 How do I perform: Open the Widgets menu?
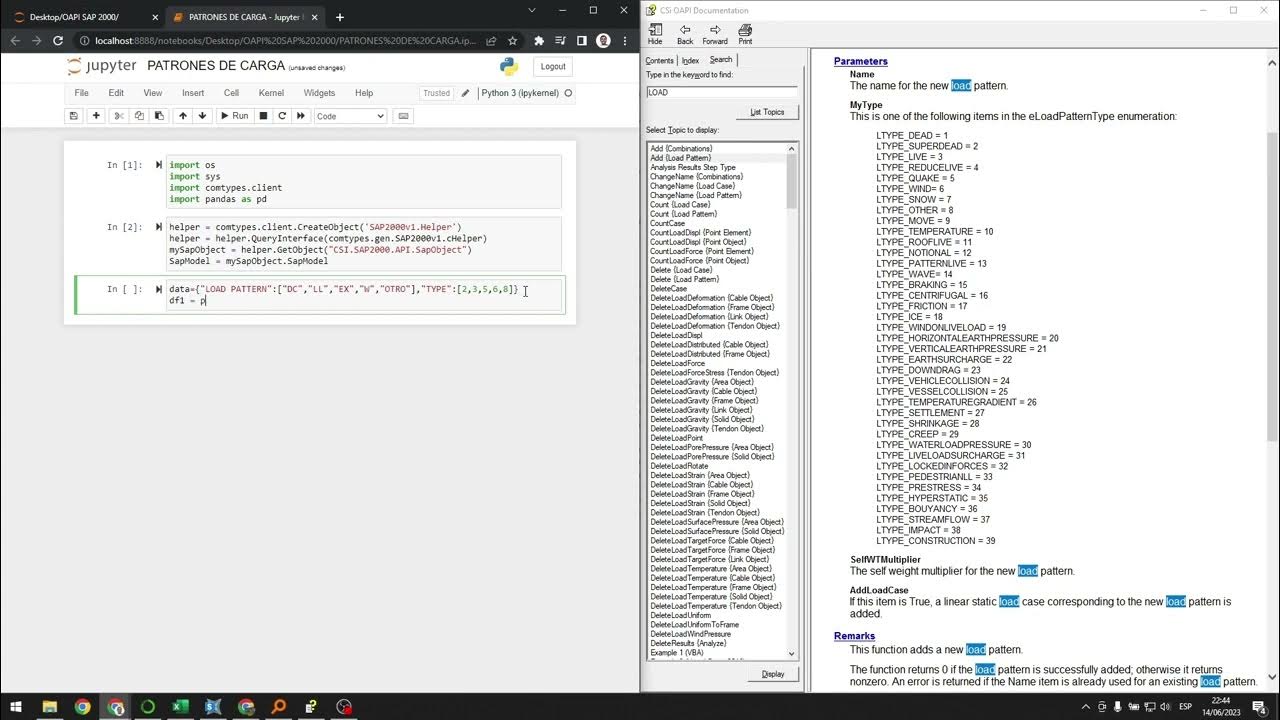319,93
